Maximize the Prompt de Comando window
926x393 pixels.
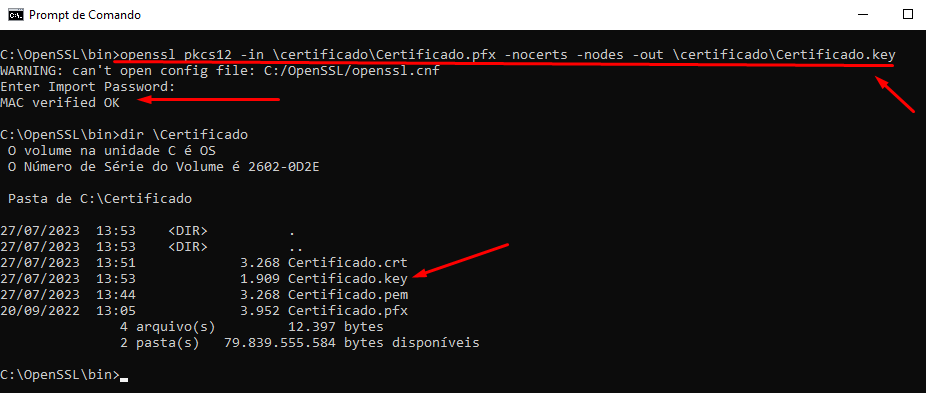click(x=908, y=15)
